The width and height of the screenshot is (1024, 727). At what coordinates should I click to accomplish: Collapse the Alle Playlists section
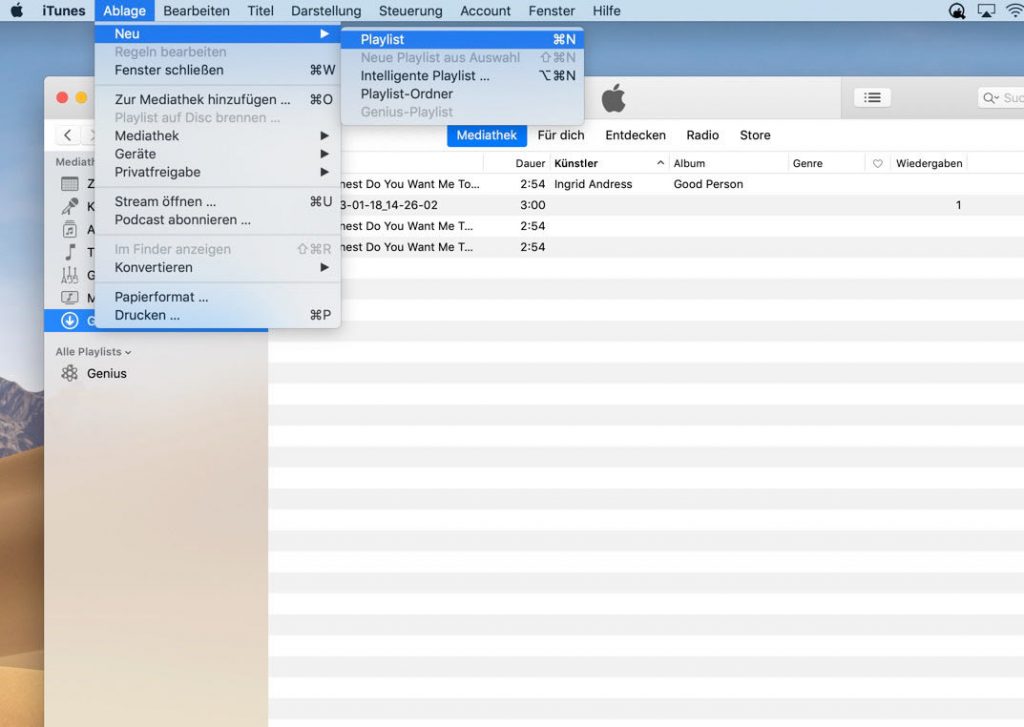(x=93, y=351)
